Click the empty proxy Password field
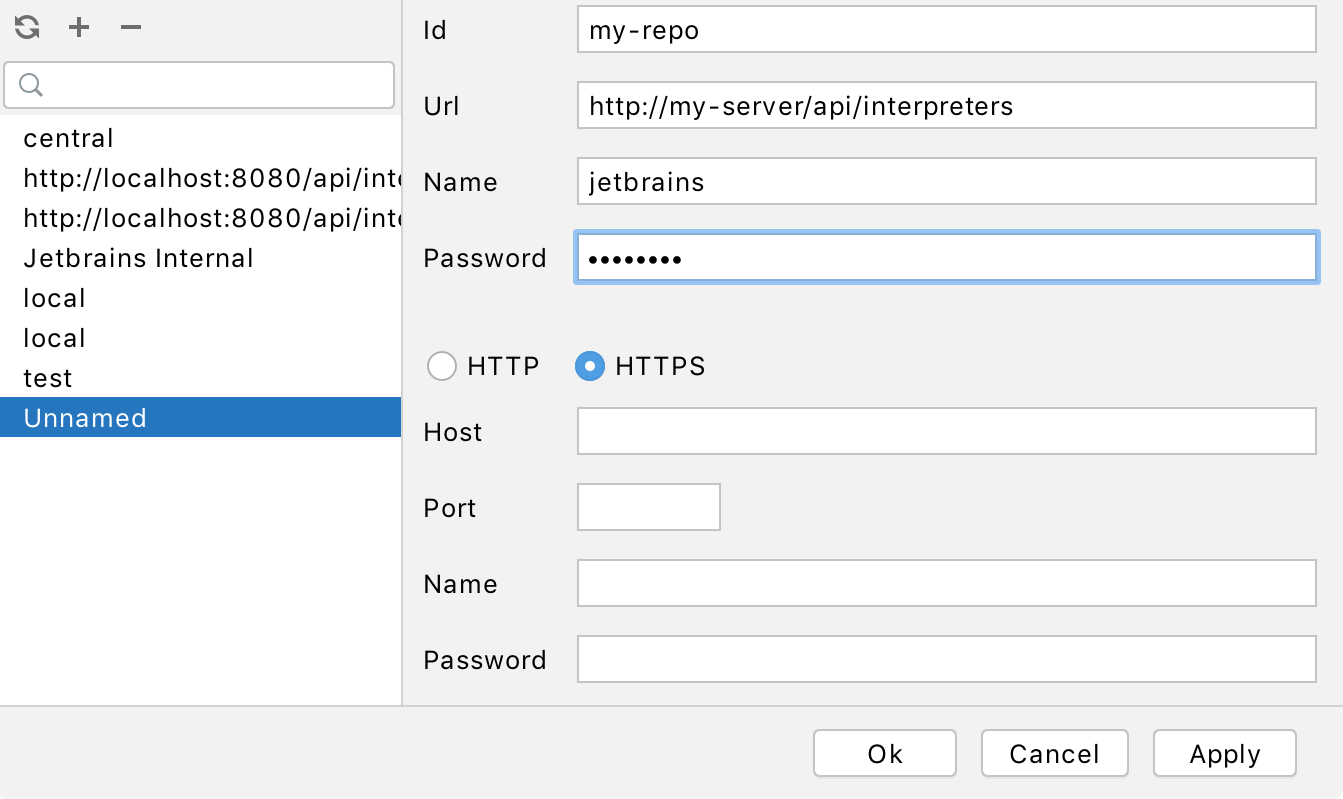 click(945, 660)
